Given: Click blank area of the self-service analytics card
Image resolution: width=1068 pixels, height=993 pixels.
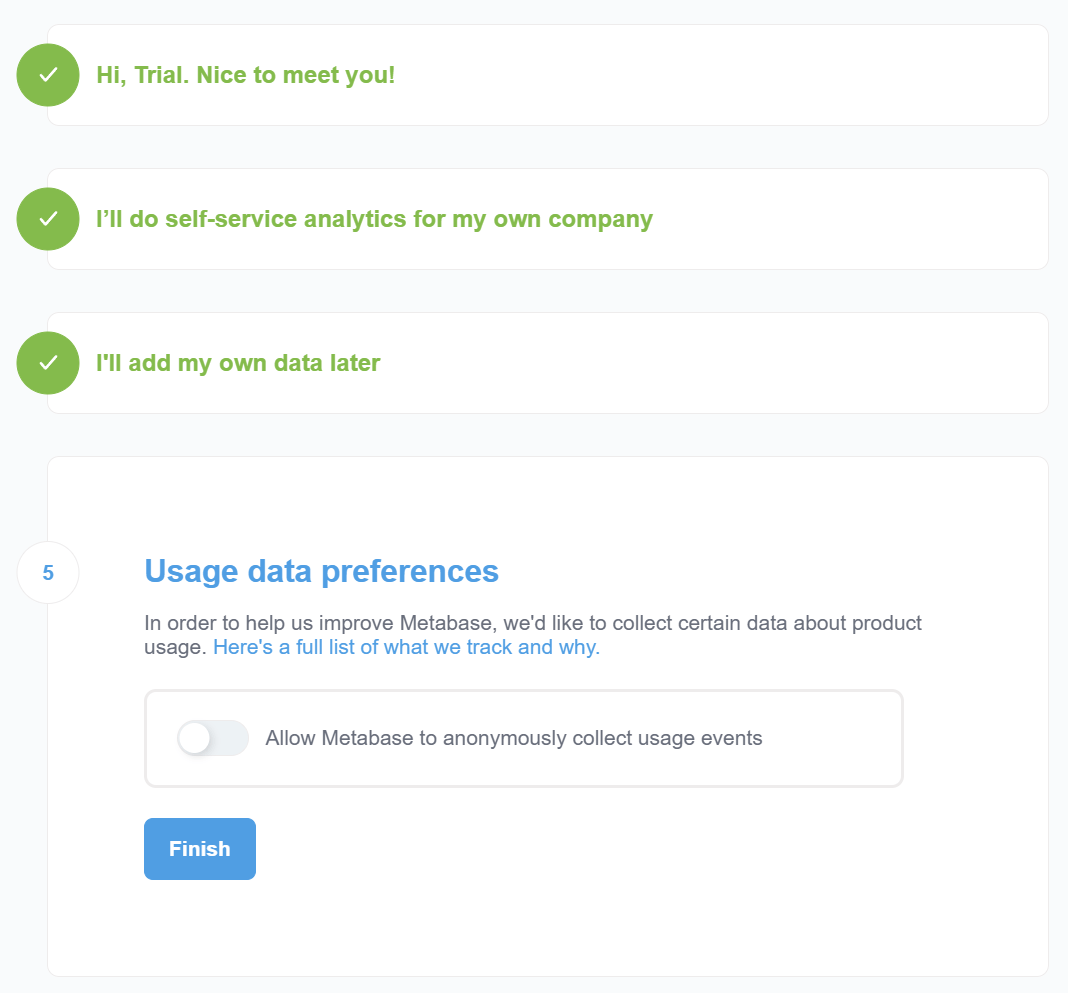Looking at the screenshot, I should point(850,219).
